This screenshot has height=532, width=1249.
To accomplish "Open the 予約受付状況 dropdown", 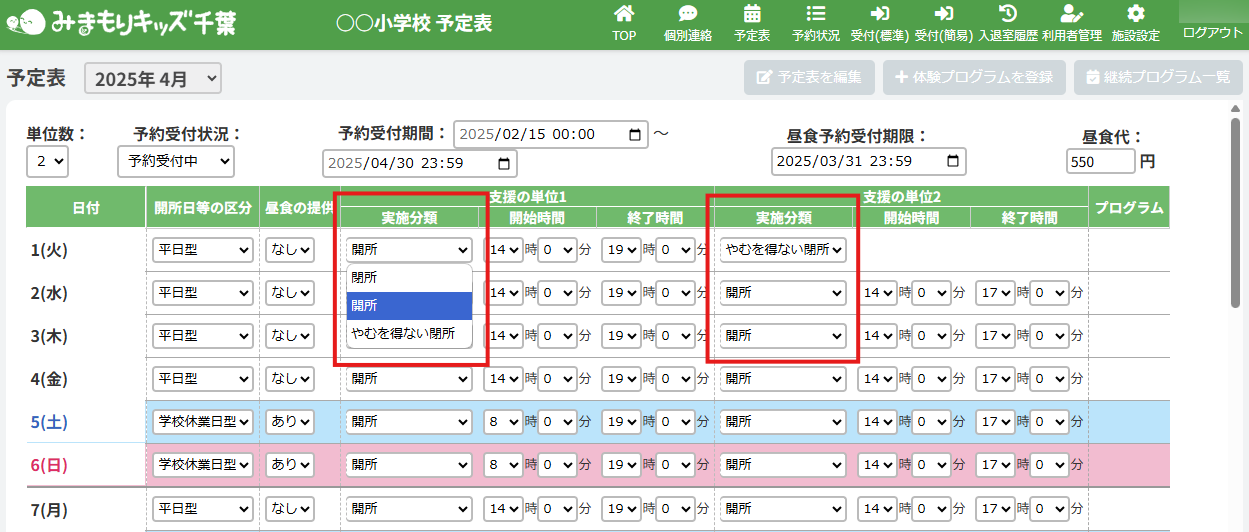I will tap(175, 160).
